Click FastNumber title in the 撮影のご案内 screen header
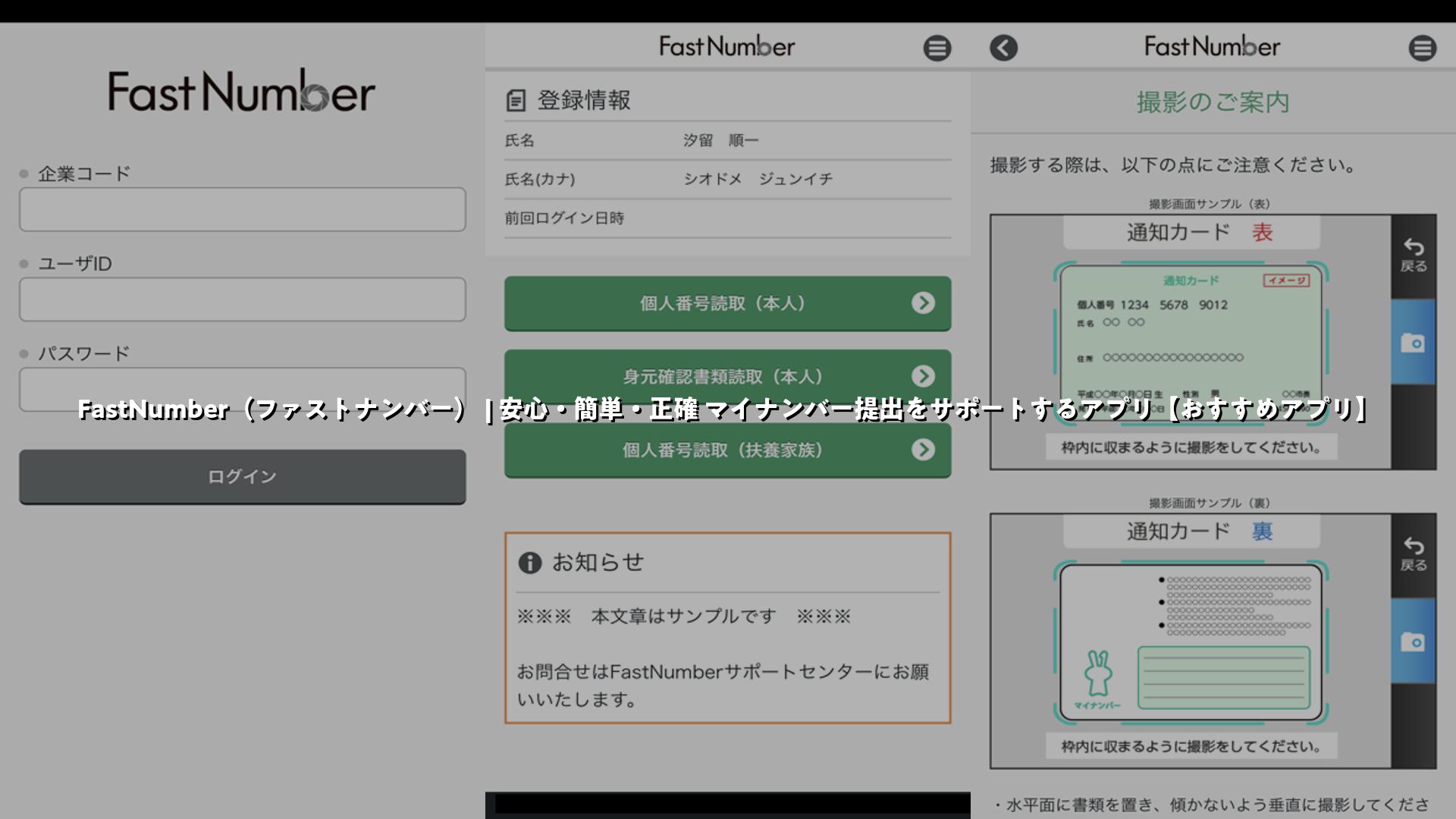 coord(1213,46)
